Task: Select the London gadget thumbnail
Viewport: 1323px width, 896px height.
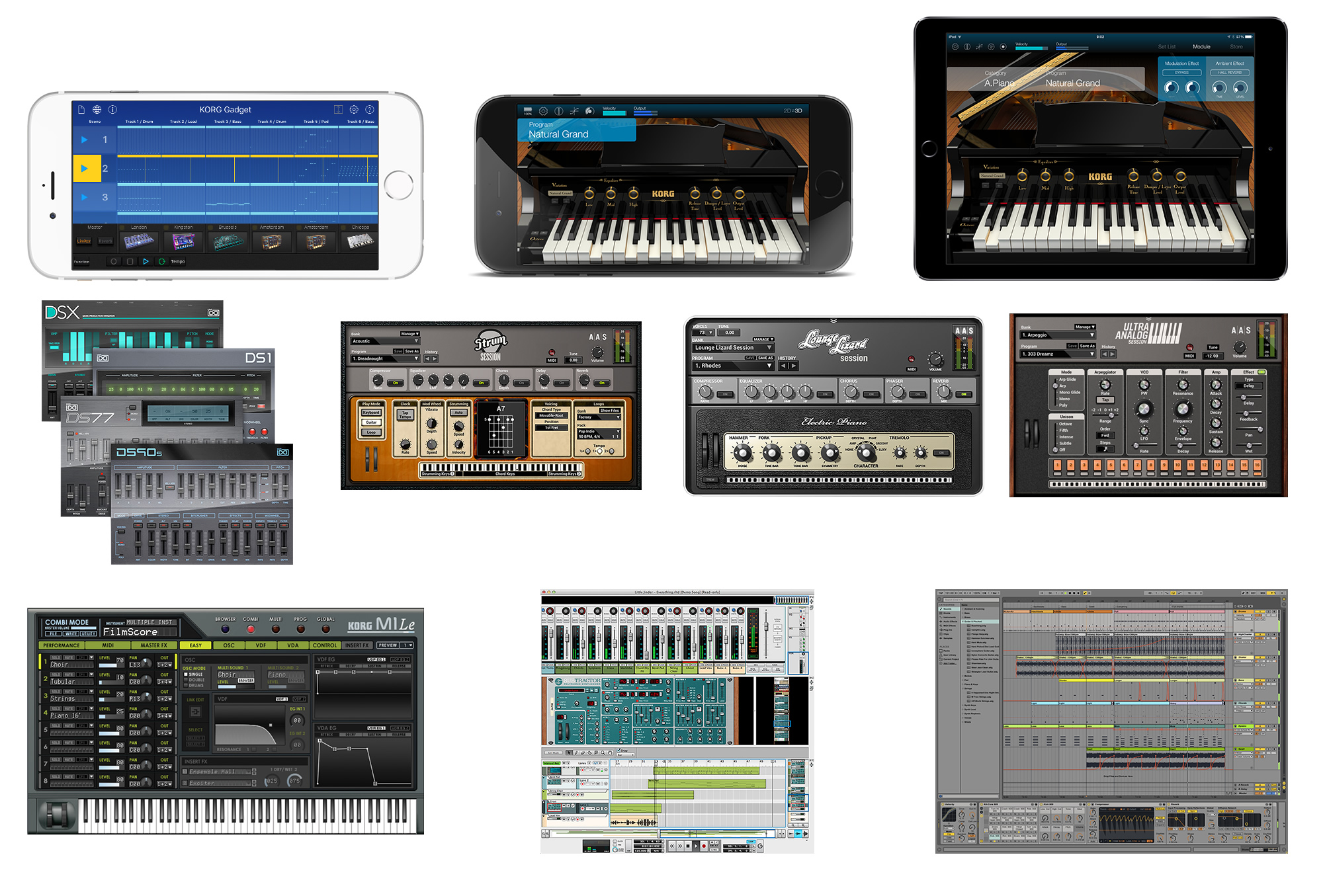Action: click(139, 241)
